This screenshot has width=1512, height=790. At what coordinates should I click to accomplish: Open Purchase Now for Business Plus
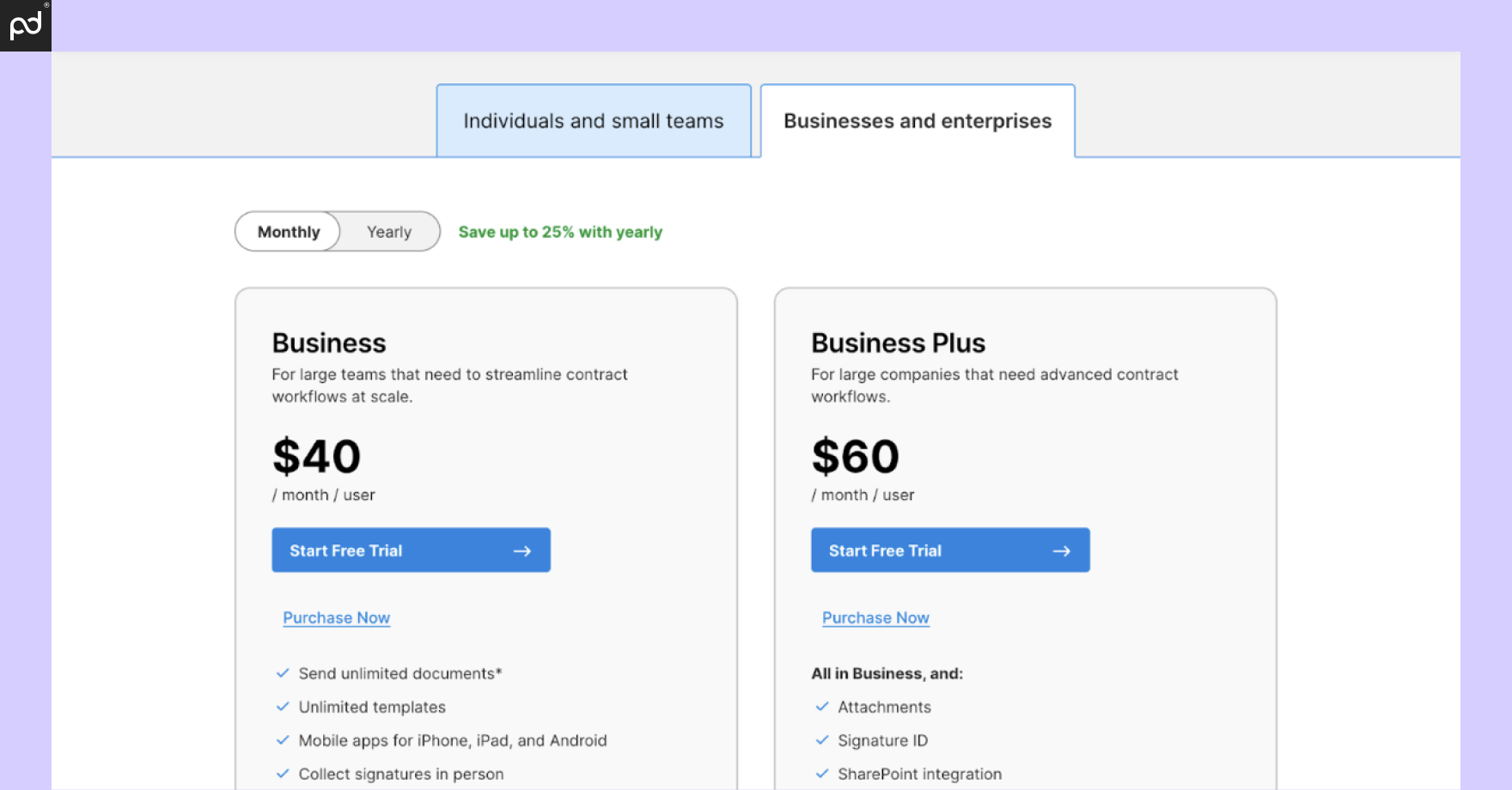(875, 617)
